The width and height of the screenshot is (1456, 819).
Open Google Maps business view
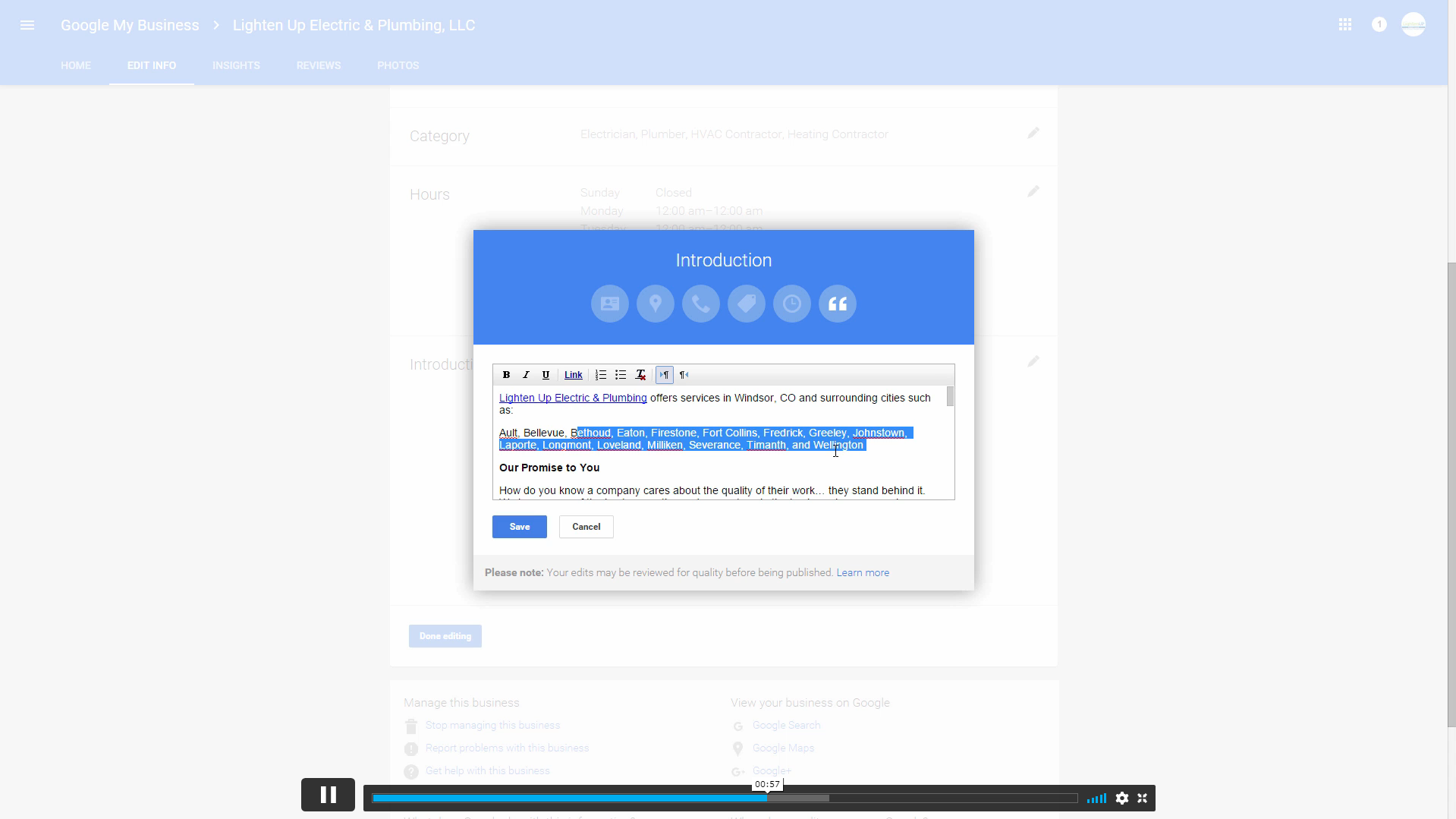point(783,748)
